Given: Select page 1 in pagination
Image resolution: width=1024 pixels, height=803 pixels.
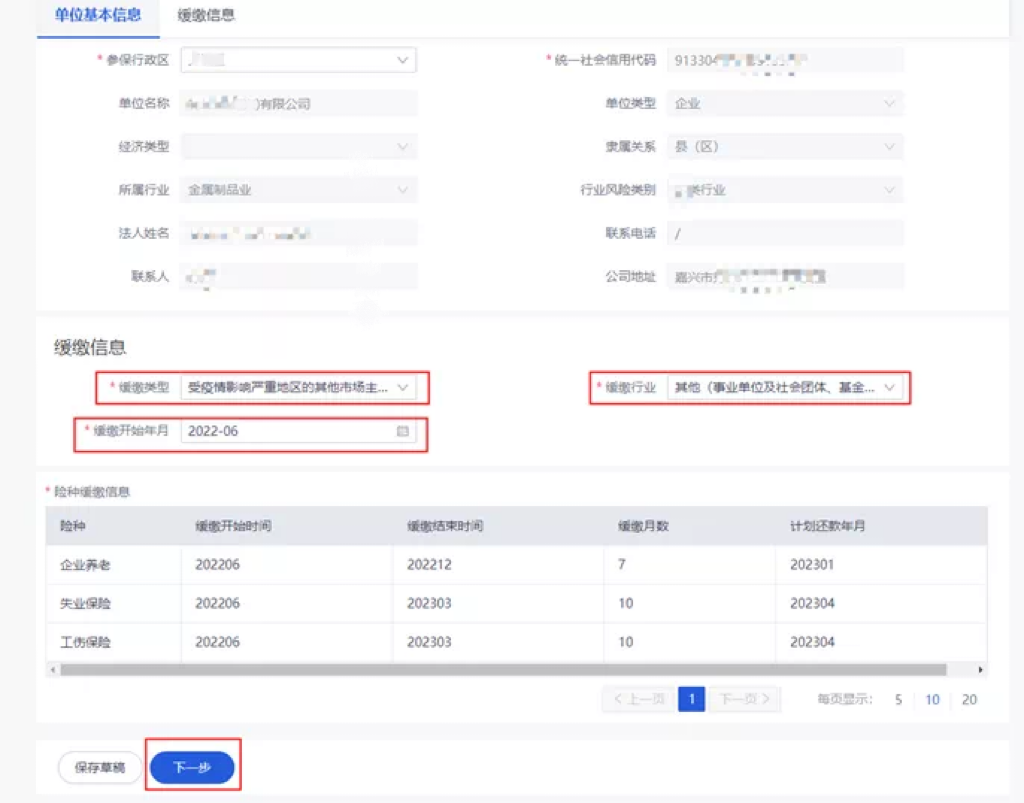Looking at the screenshot, I should (691, 699).
